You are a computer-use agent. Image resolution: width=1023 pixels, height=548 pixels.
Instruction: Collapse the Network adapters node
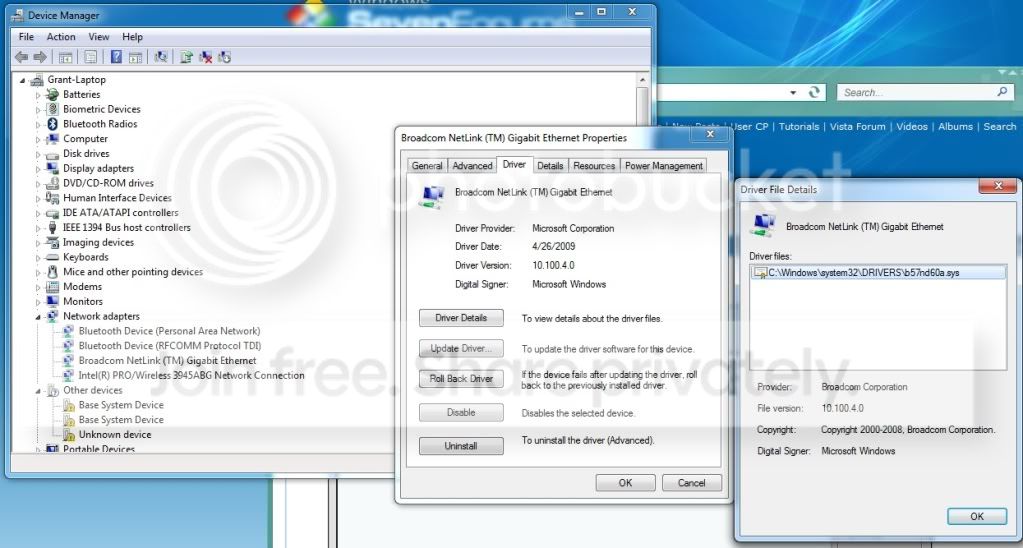coord(38,317)
